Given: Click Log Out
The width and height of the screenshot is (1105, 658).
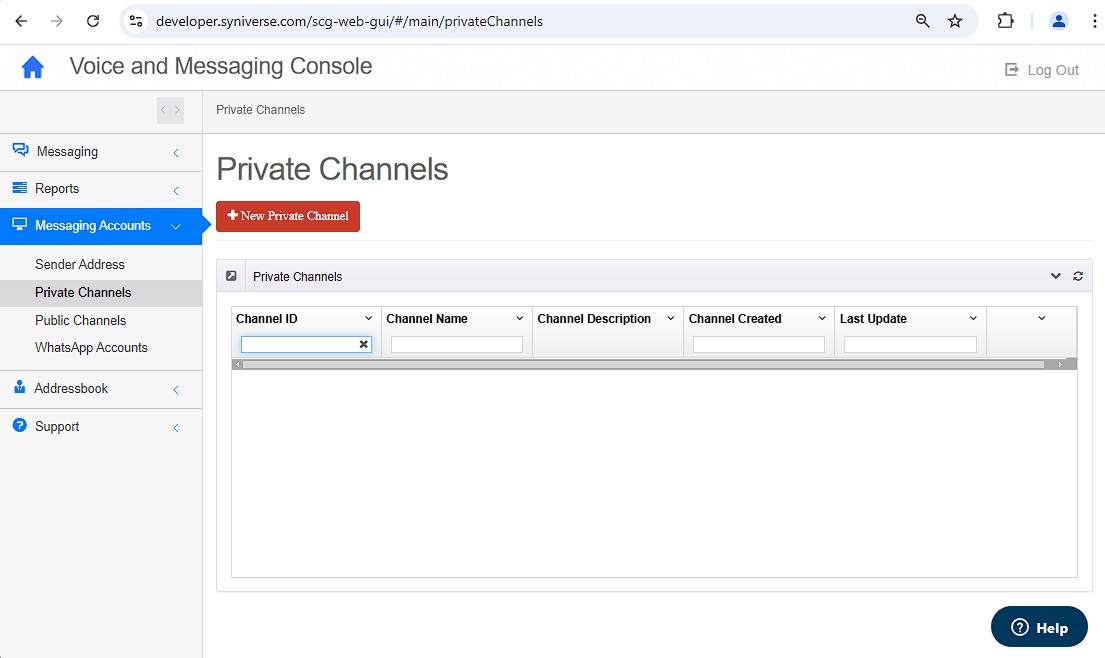Looking at the screenshot, I should click(1042, 70).
